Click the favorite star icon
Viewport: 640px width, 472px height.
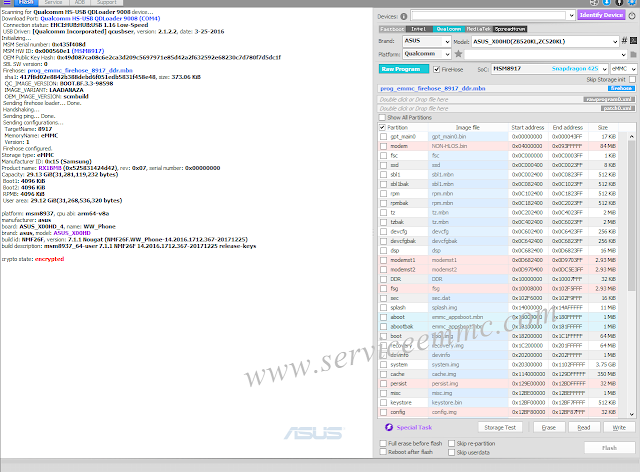458,54
